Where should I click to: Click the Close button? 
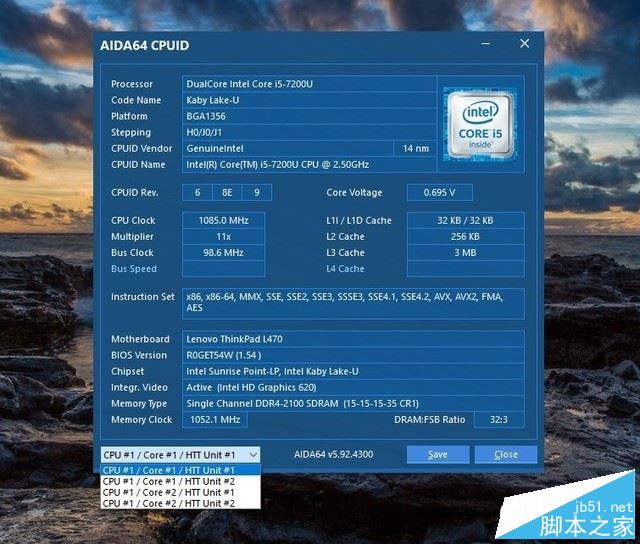pos(506,455)
